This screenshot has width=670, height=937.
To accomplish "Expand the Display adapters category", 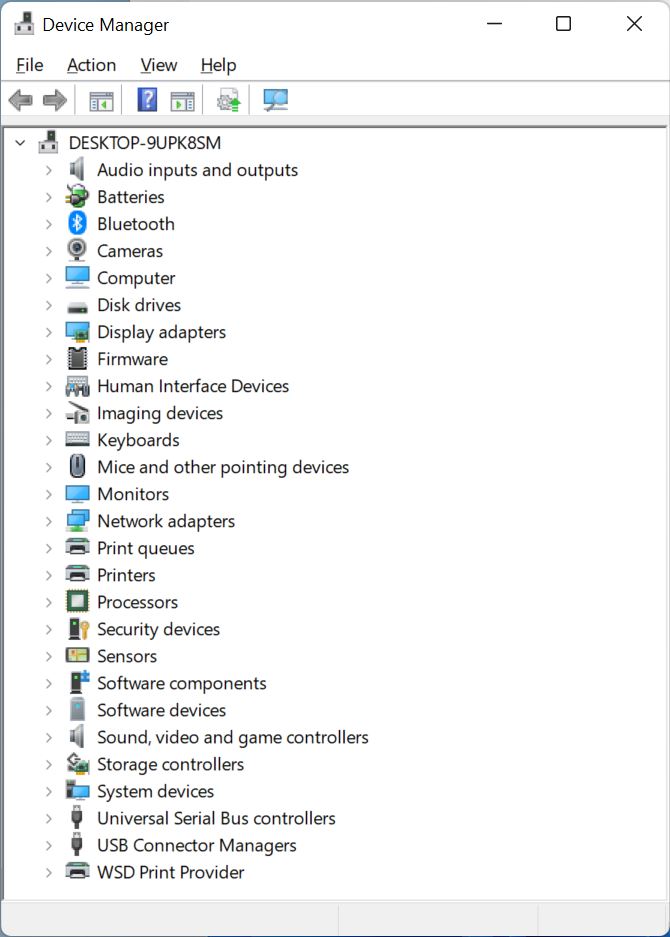I will [48, 332].
